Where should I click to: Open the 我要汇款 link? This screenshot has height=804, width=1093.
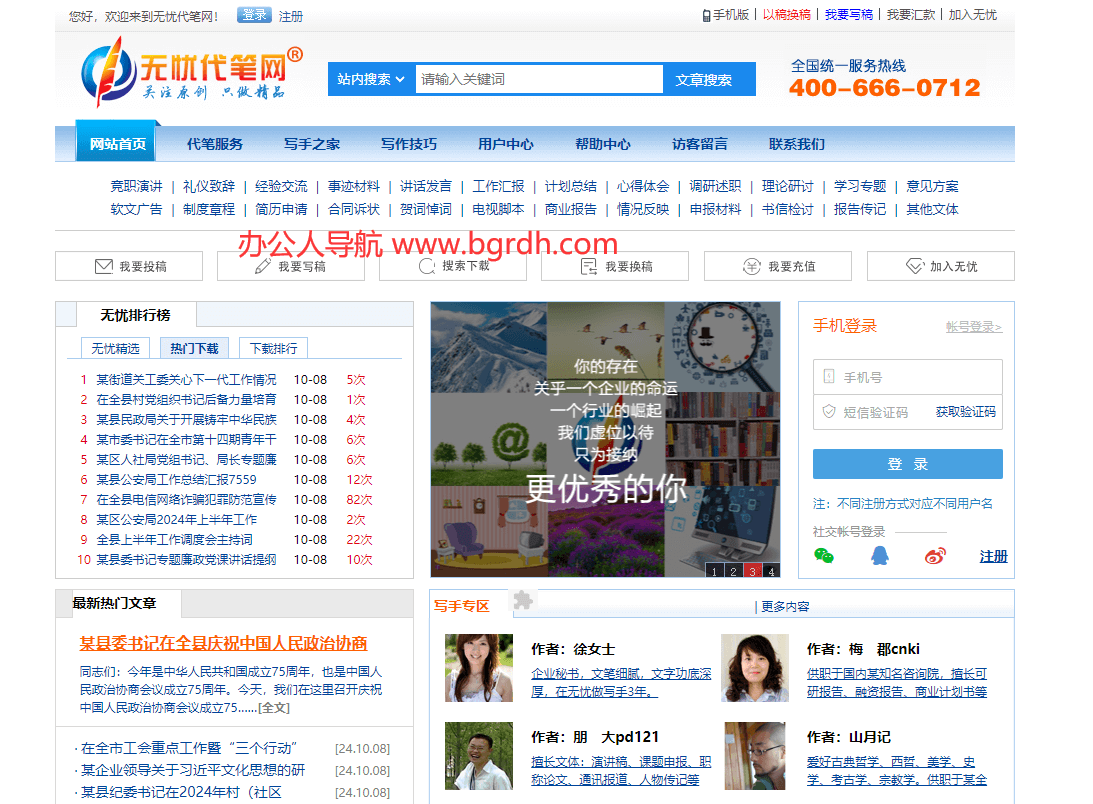(910, 15)
